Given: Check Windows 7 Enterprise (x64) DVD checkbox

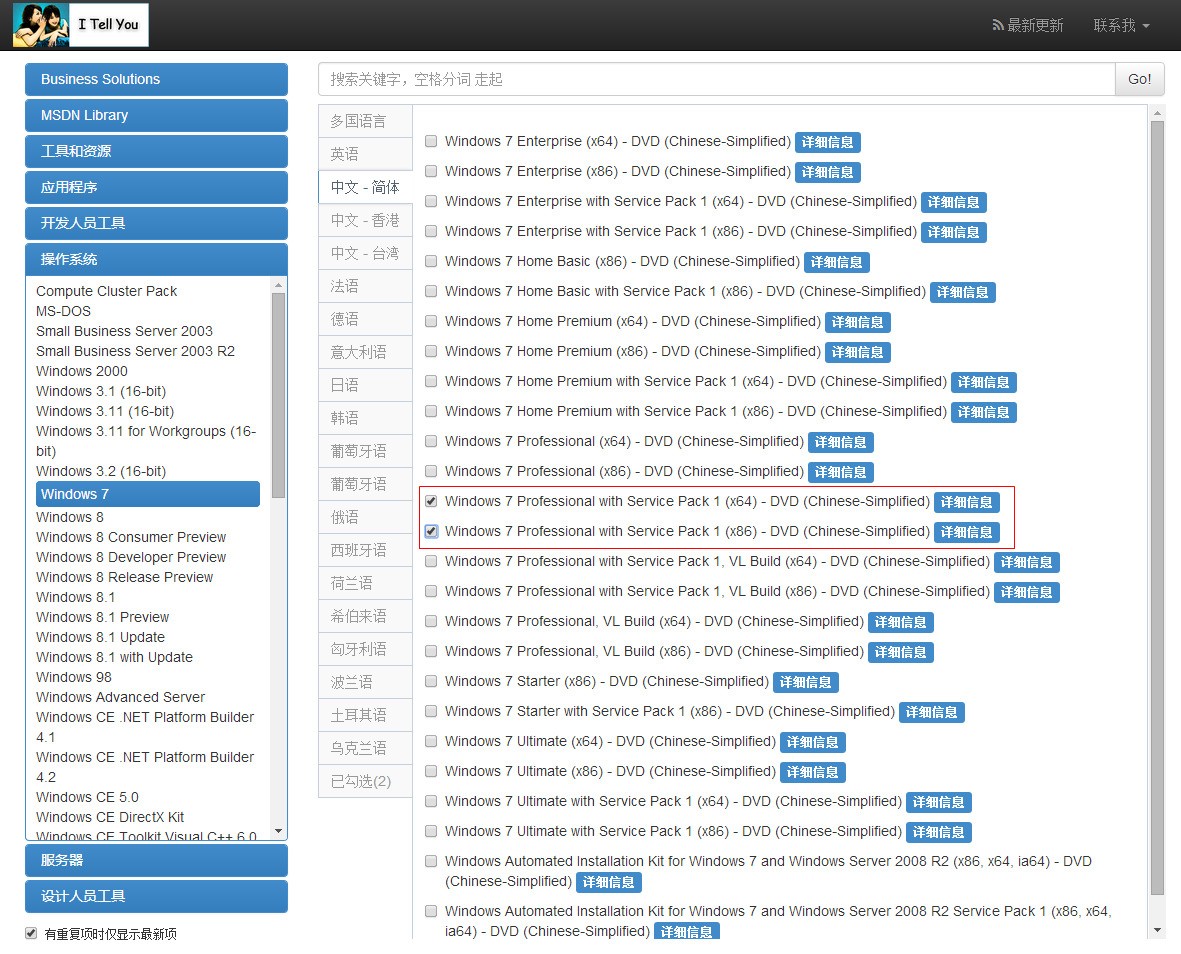Looking at the screenshot, I should (x=431, y=142).
